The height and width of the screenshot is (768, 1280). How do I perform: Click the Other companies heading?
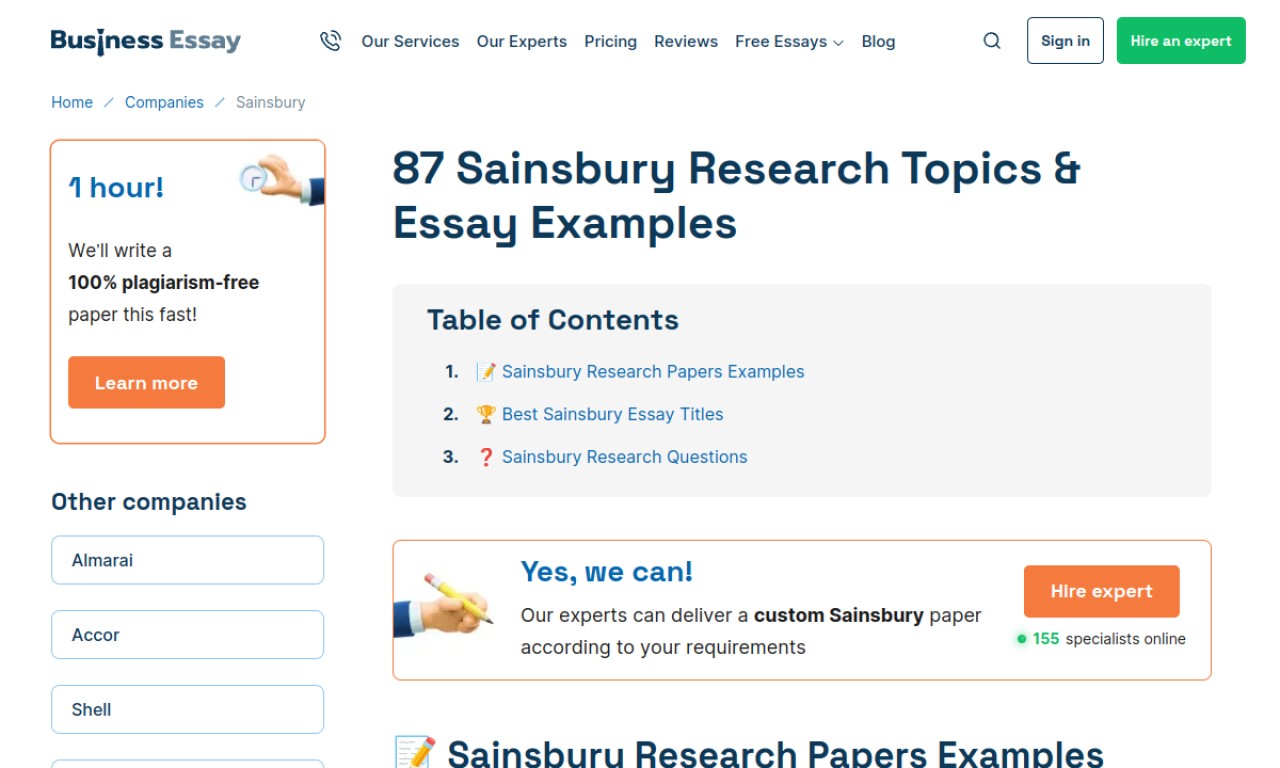click(x=149, y=502)
